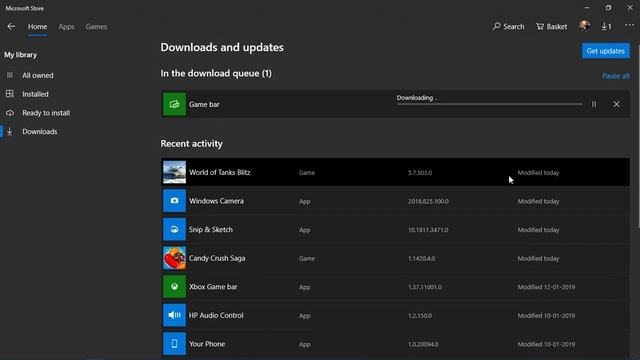
Task: Click the Xbox Game bar icon
Action: (174, 287)
